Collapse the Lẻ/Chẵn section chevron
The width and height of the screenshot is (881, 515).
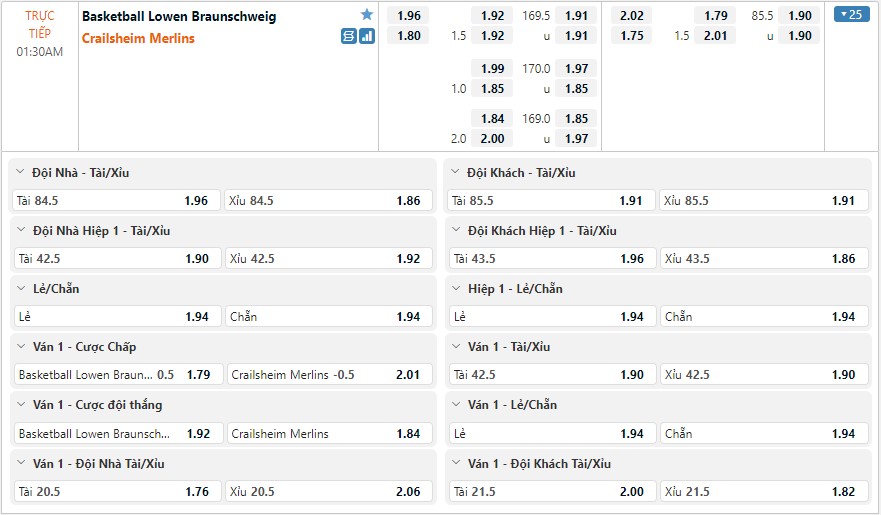pyautogui.click(x=21, y=288)
